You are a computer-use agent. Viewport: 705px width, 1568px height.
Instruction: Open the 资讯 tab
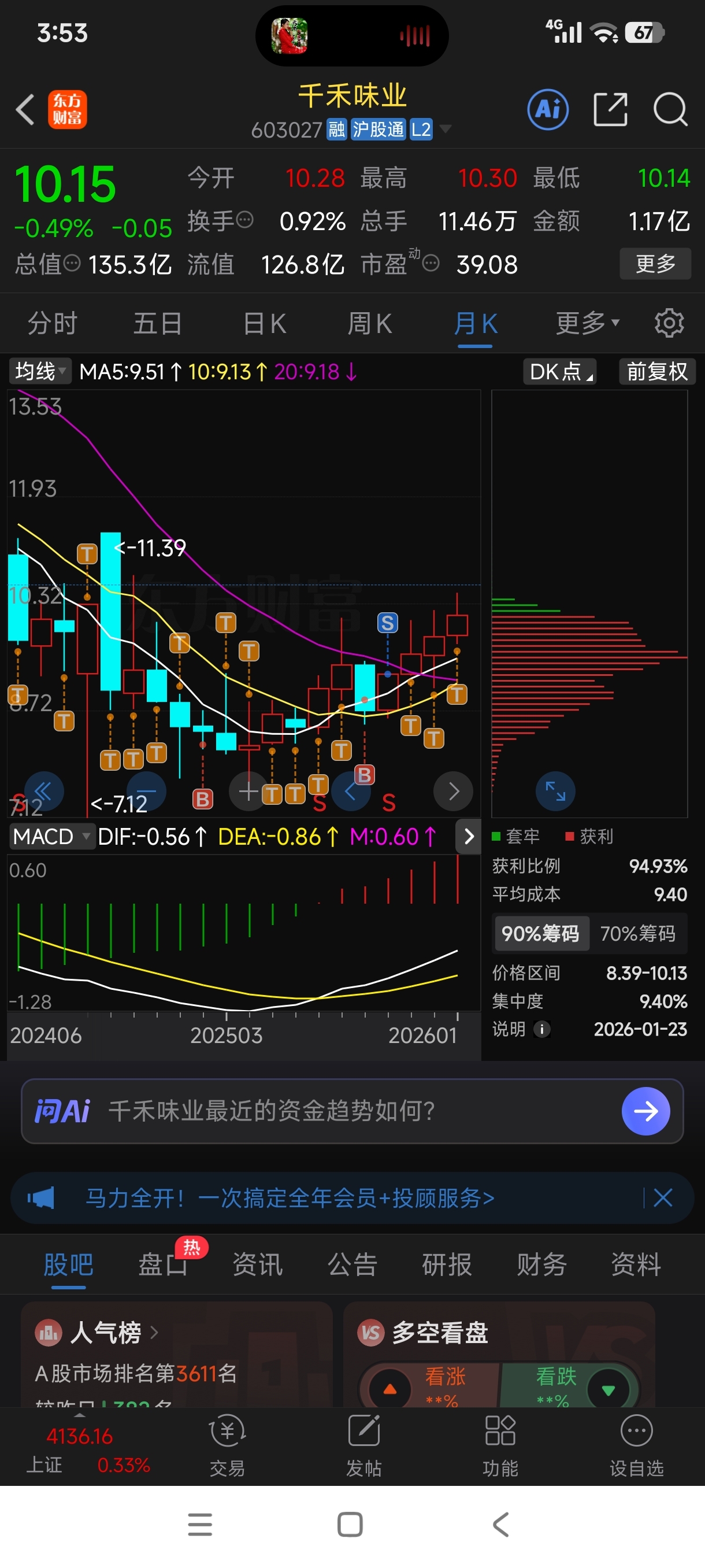(x=257, y=1264)
